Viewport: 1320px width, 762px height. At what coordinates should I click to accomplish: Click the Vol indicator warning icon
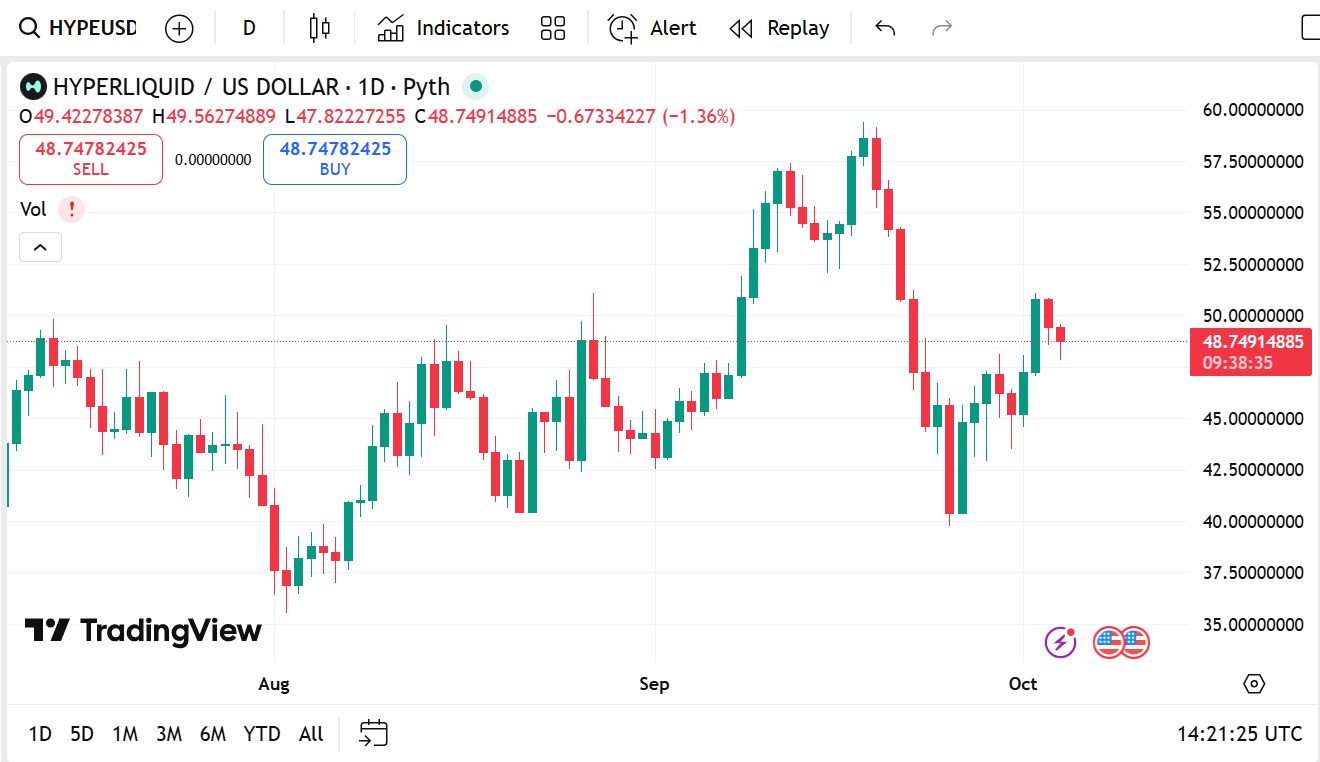(71, 210)
